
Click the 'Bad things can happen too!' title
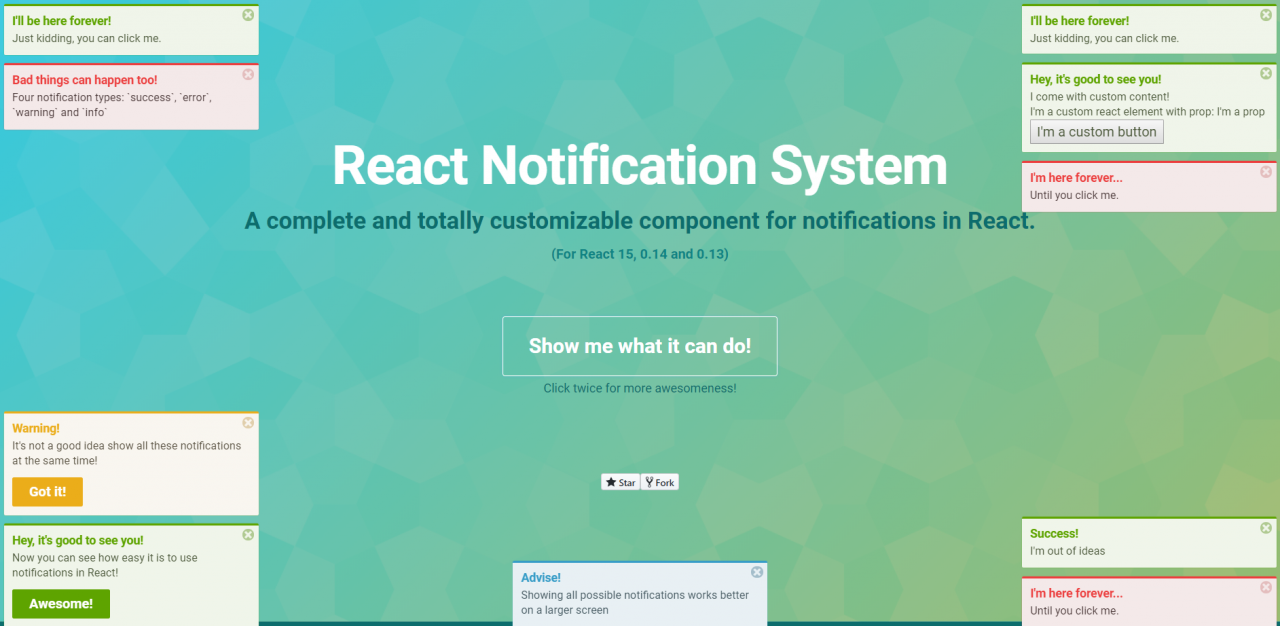pos(85,80)
